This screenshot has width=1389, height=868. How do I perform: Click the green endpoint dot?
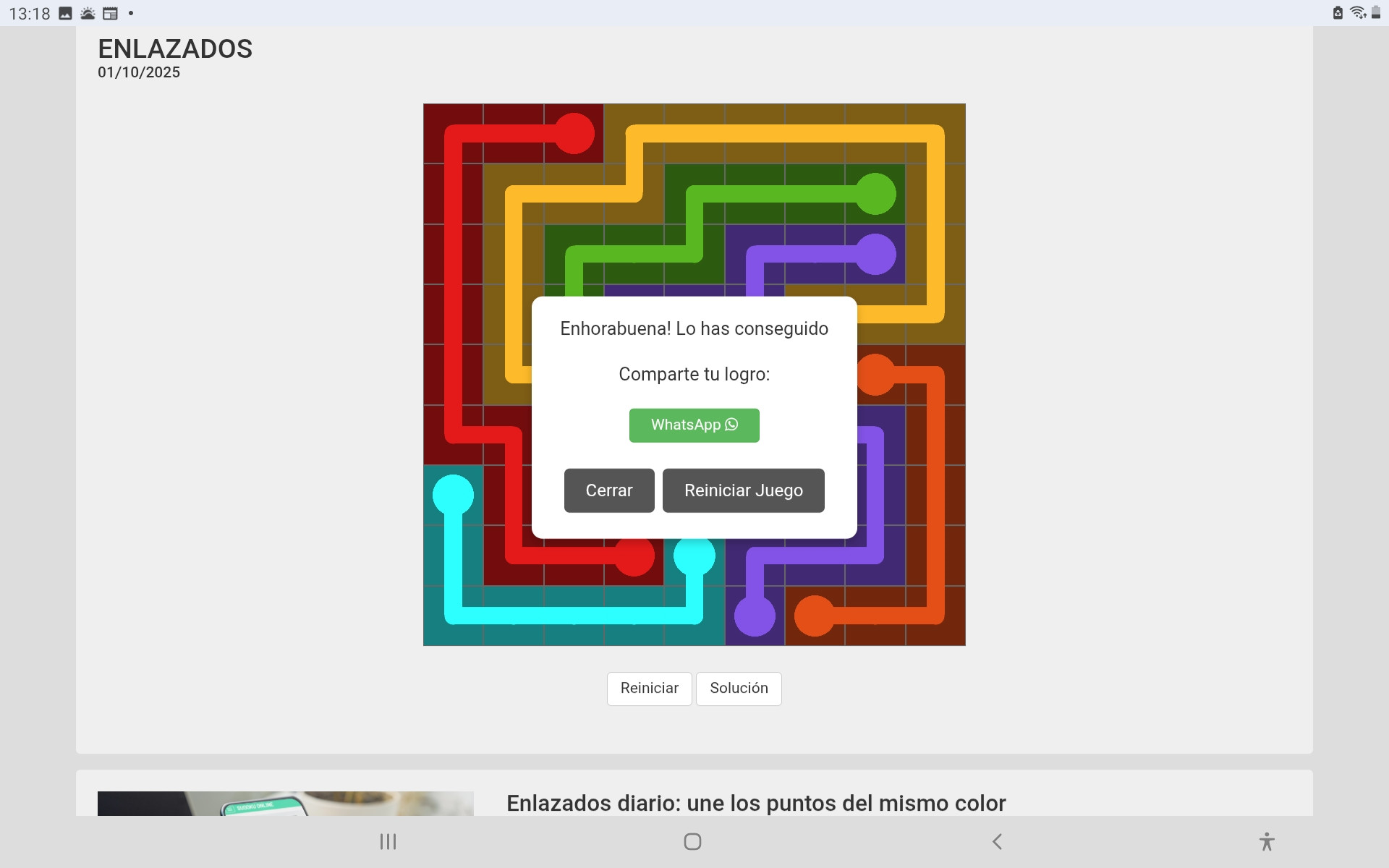pos(875,194)
